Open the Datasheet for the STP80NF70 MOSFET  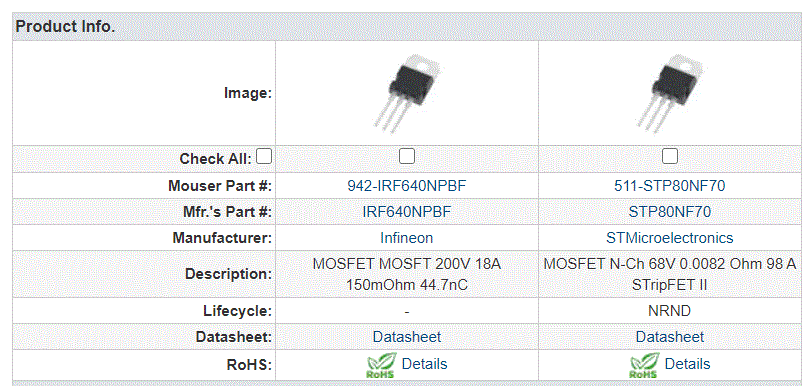[x=670, y=337]
